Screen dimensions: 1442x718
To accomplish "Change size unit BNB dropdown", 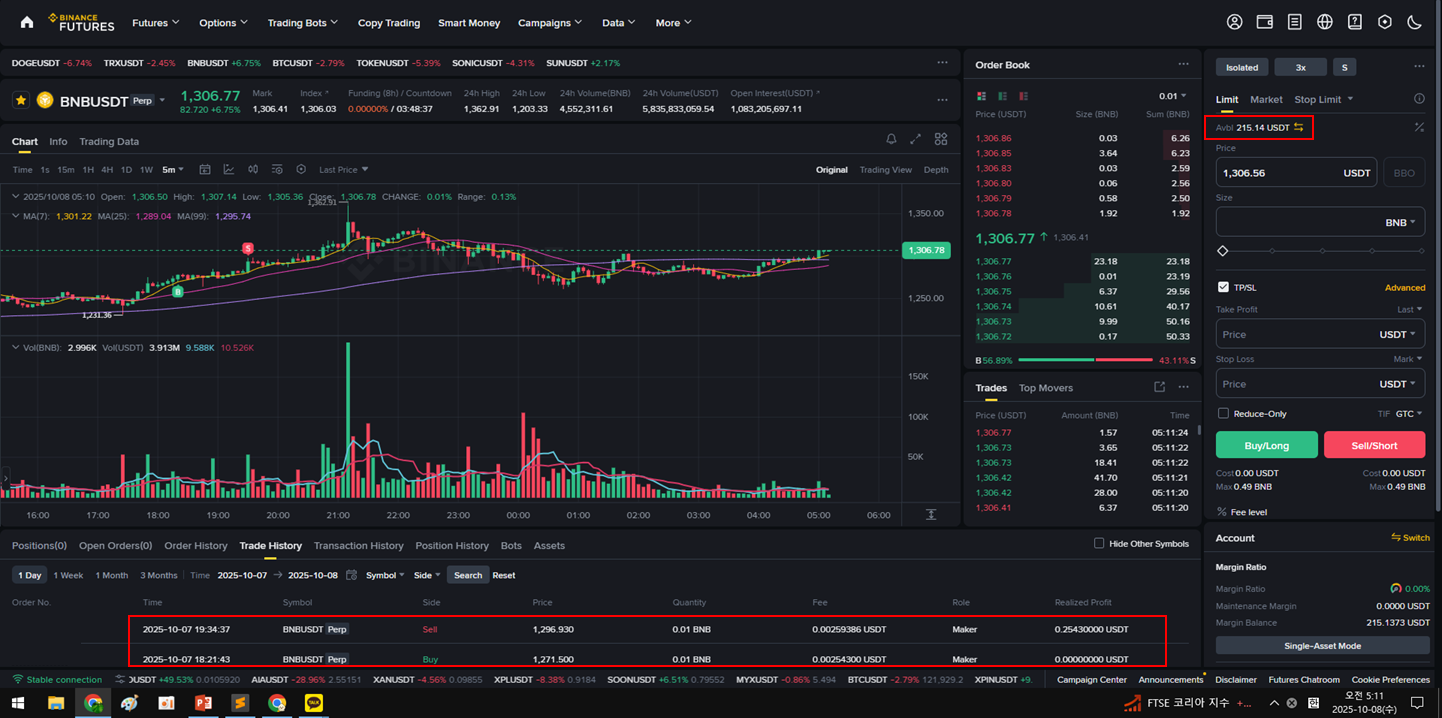I will click(x=1400, y=222).
